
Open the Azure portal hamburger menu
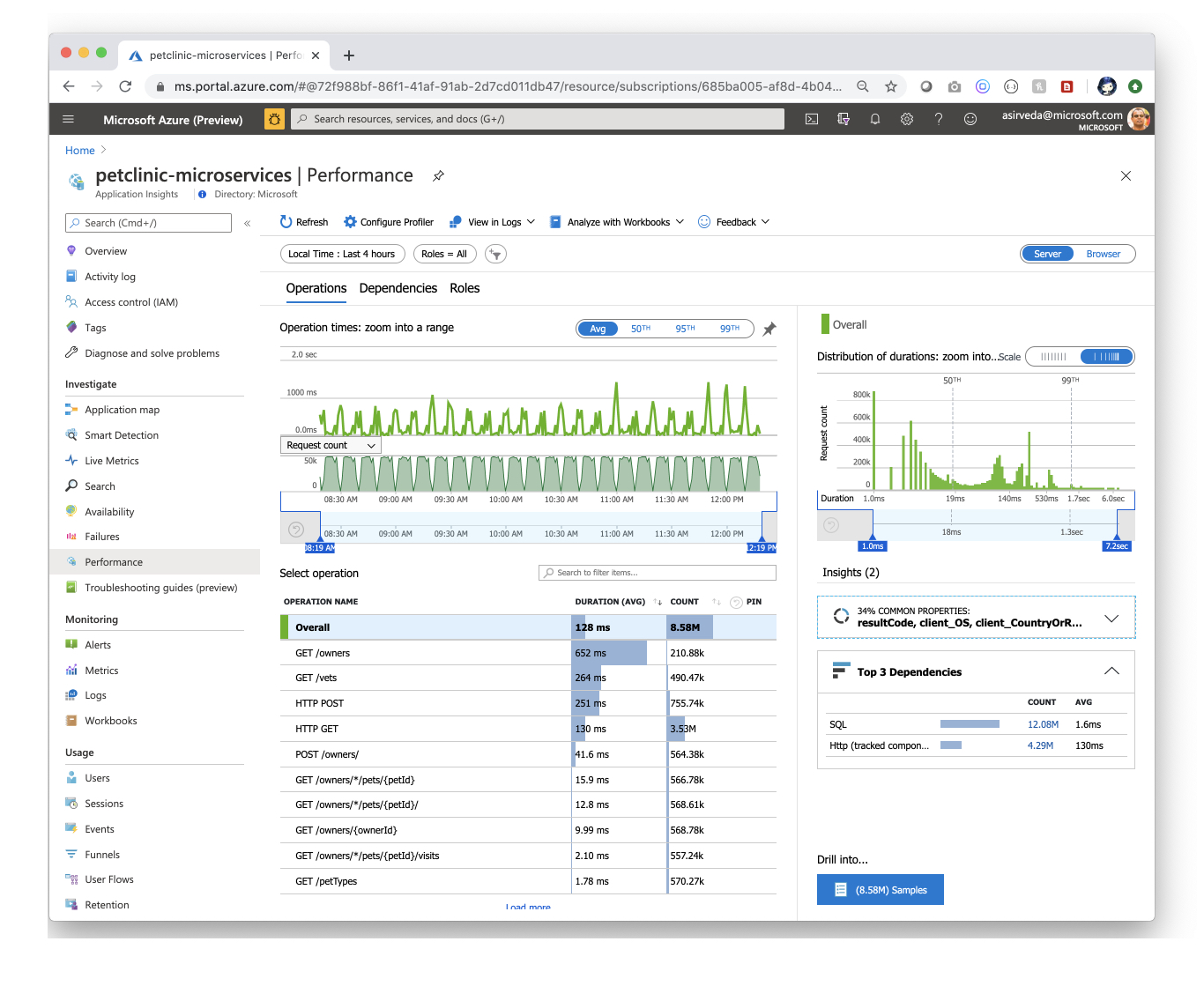click(68, 119)
